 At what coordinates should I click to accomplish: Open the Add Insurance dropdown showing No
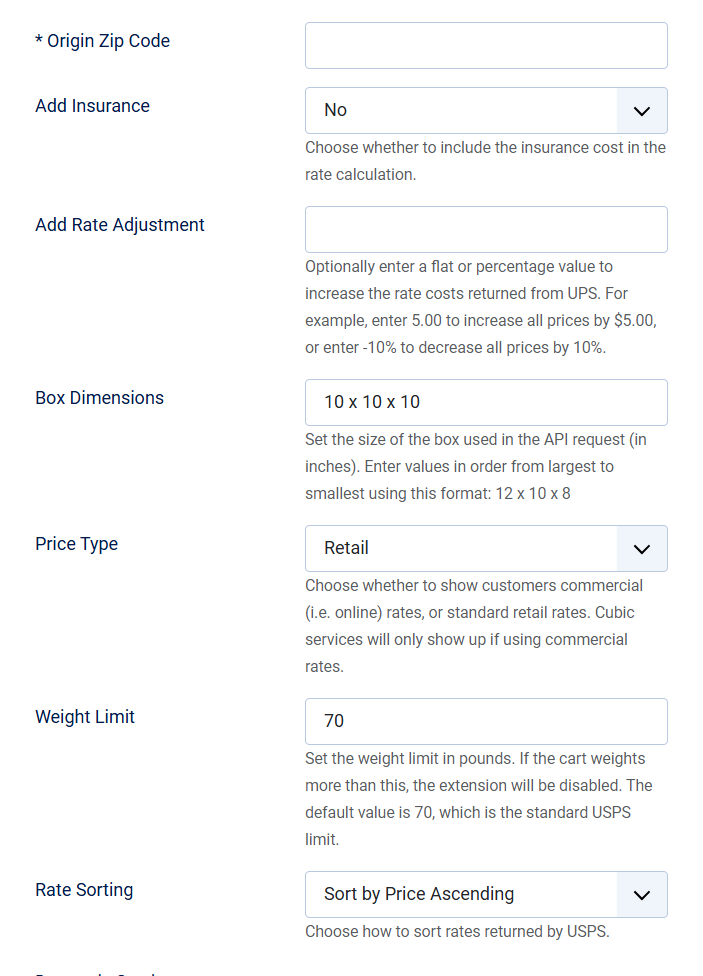tap(461, 111)
